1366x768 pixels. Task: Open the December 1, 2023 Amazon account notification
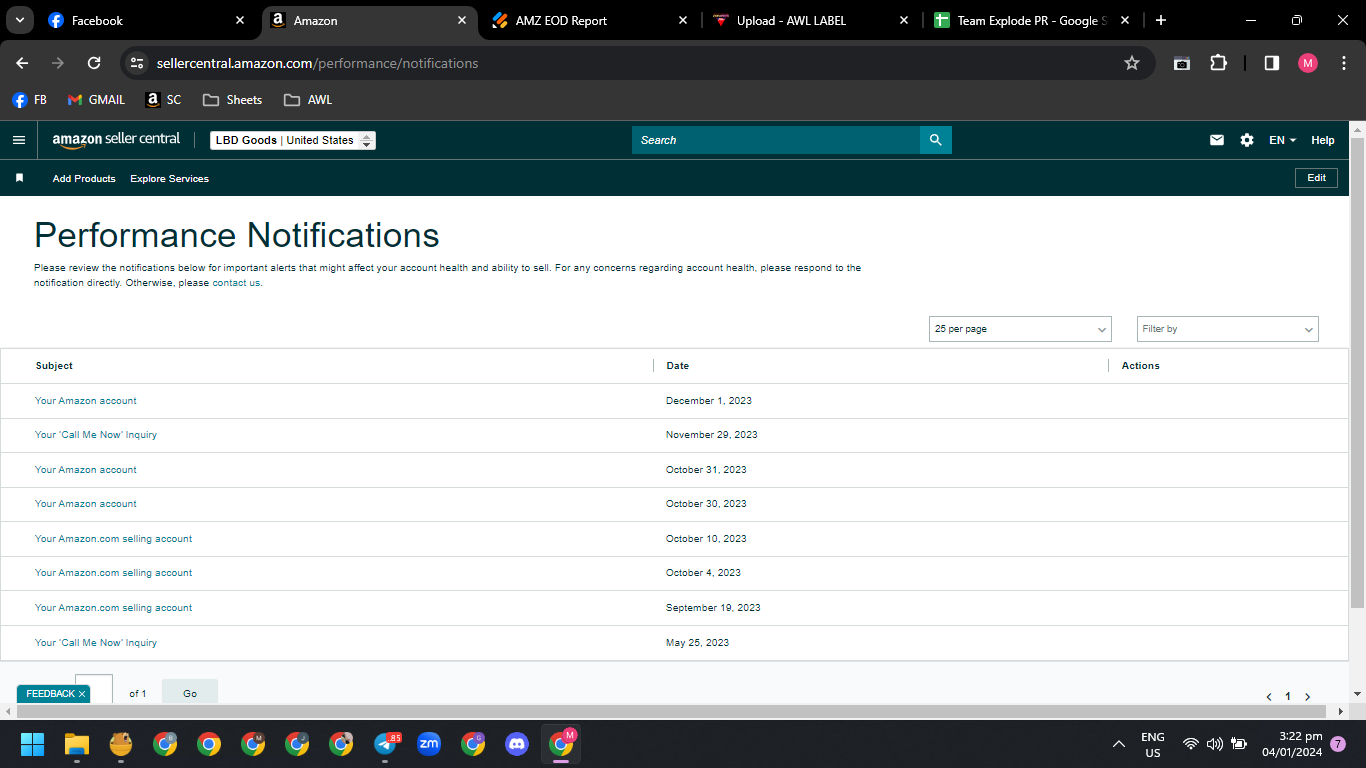pyautogui.click(x=86, y=401)
